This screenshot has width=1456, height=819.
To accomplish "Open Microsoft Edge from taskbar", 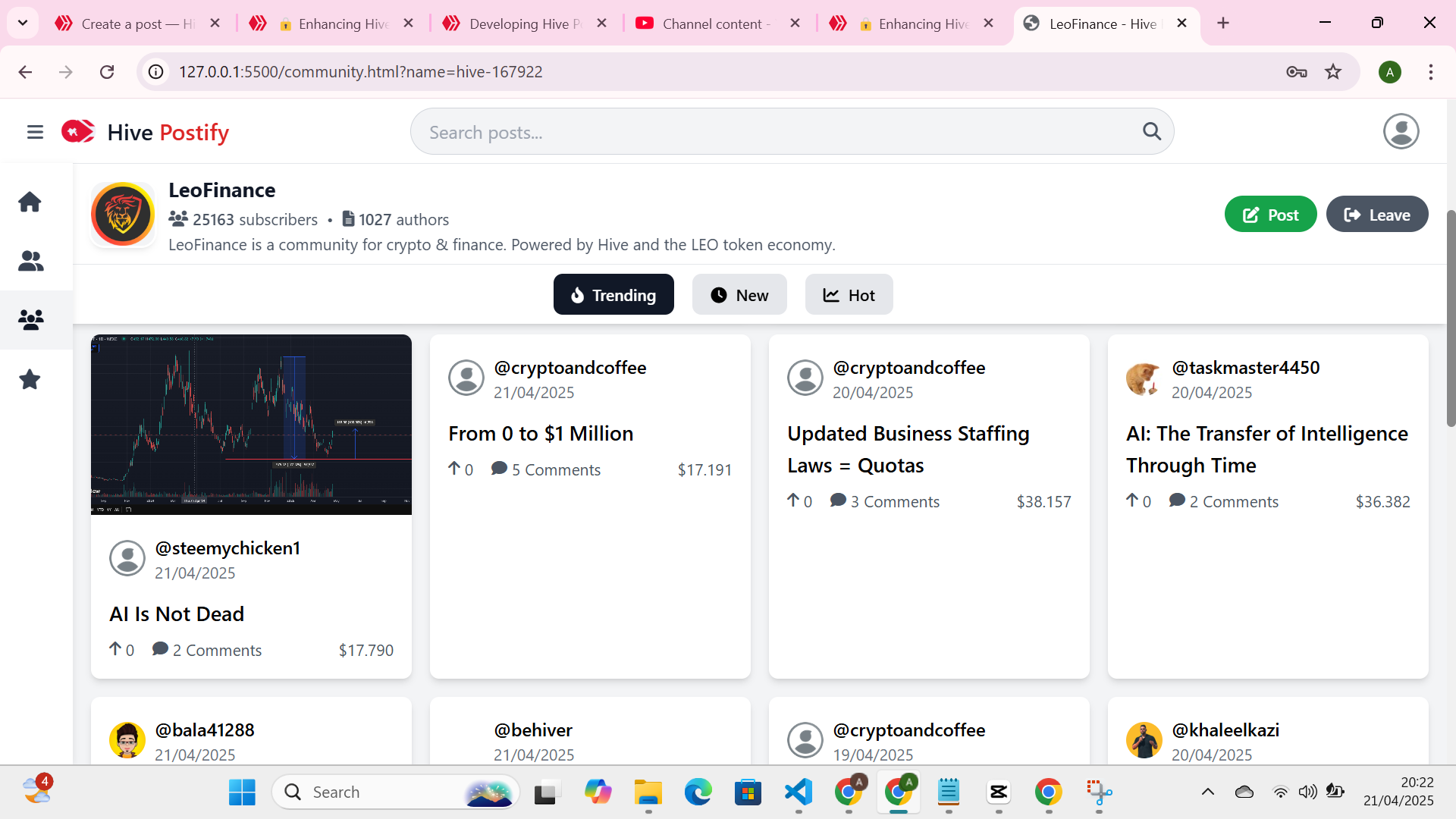I will tap(698, 792).
